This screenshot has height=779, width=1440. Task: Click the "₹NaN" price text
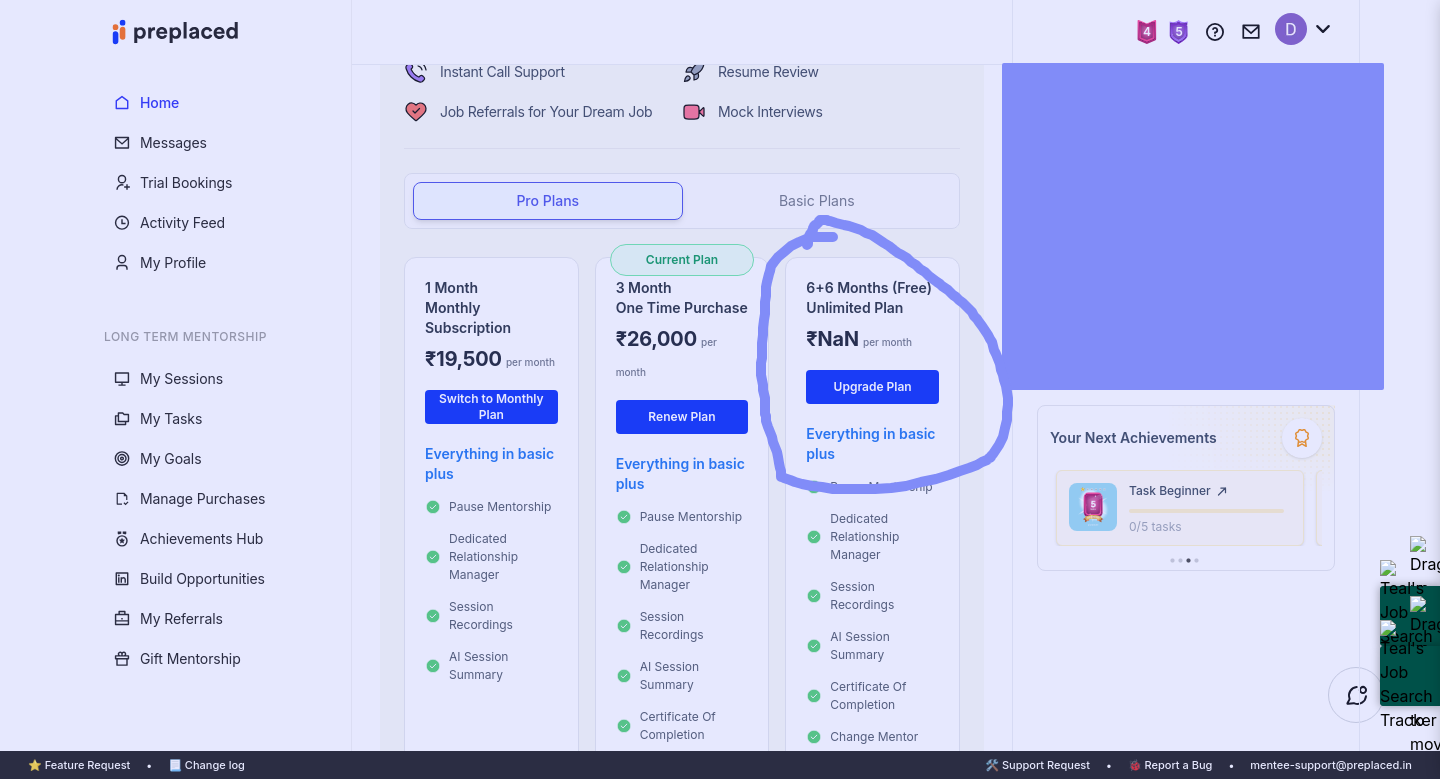(x=833, y=339)
